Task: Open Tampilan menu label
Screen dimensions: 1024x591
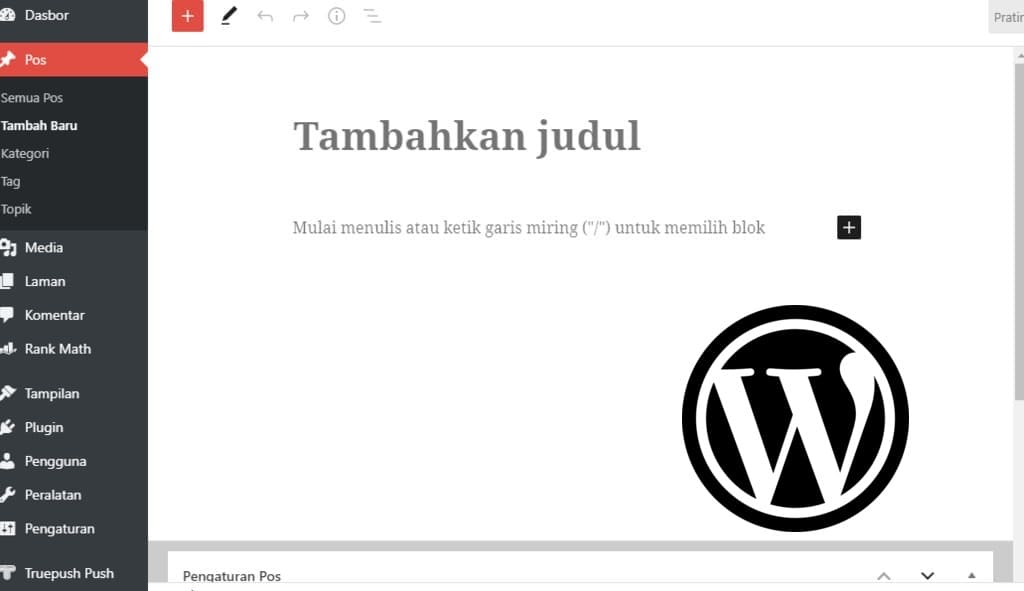Action: coord(52,394)
